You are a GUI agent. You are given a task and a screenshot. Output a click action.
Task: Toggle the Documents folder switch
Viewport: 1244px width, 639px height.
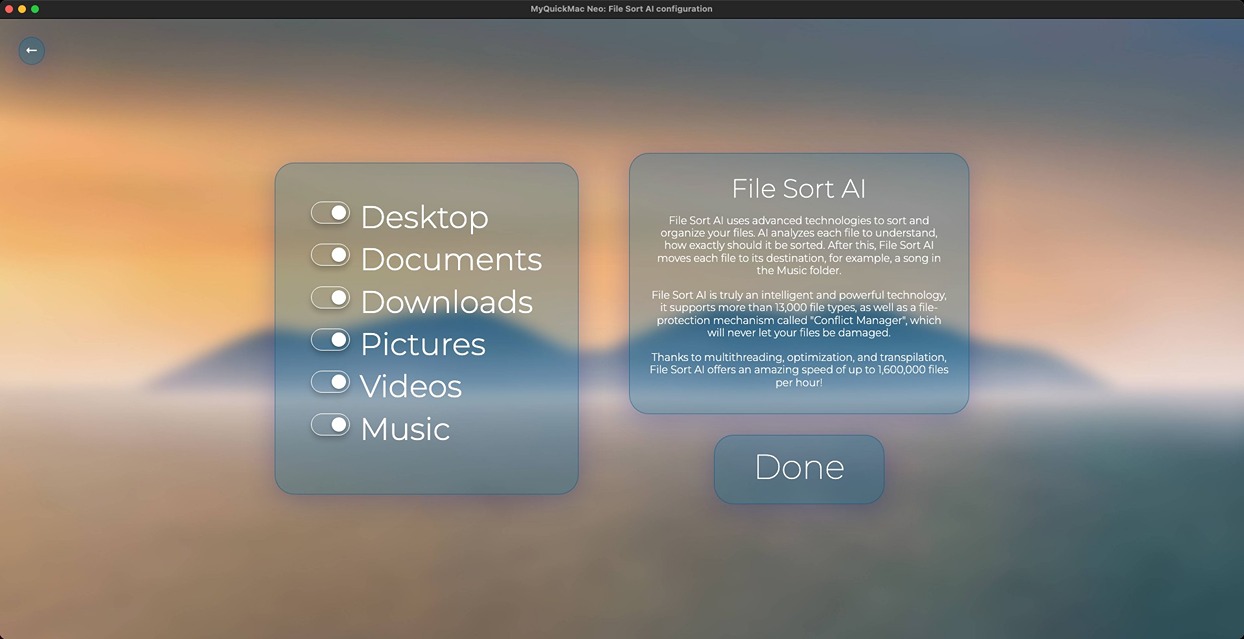tap(330, 255)
